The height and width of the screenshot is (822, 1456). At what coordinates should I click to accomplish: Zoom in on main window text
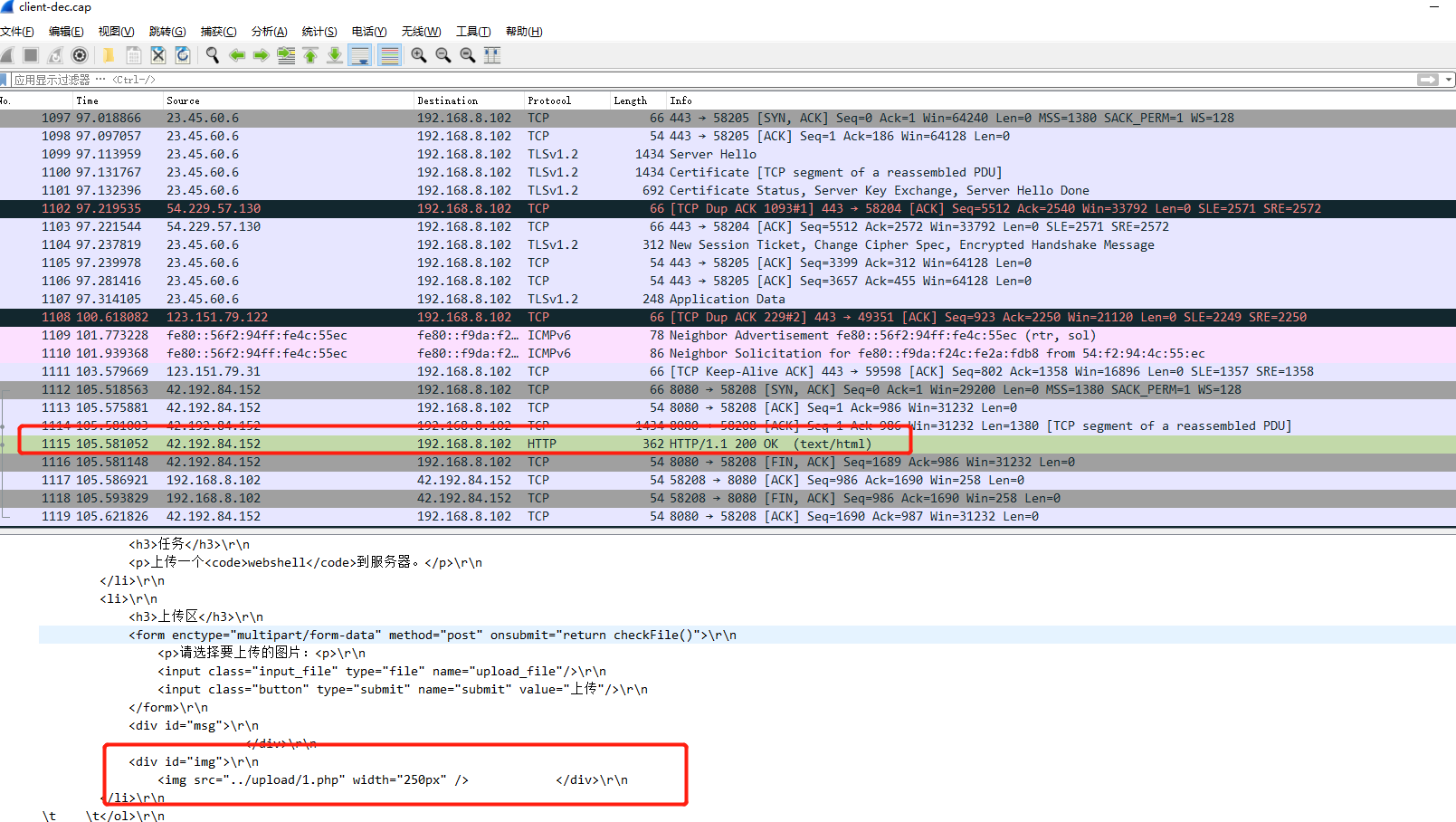(x=419, y=55)
